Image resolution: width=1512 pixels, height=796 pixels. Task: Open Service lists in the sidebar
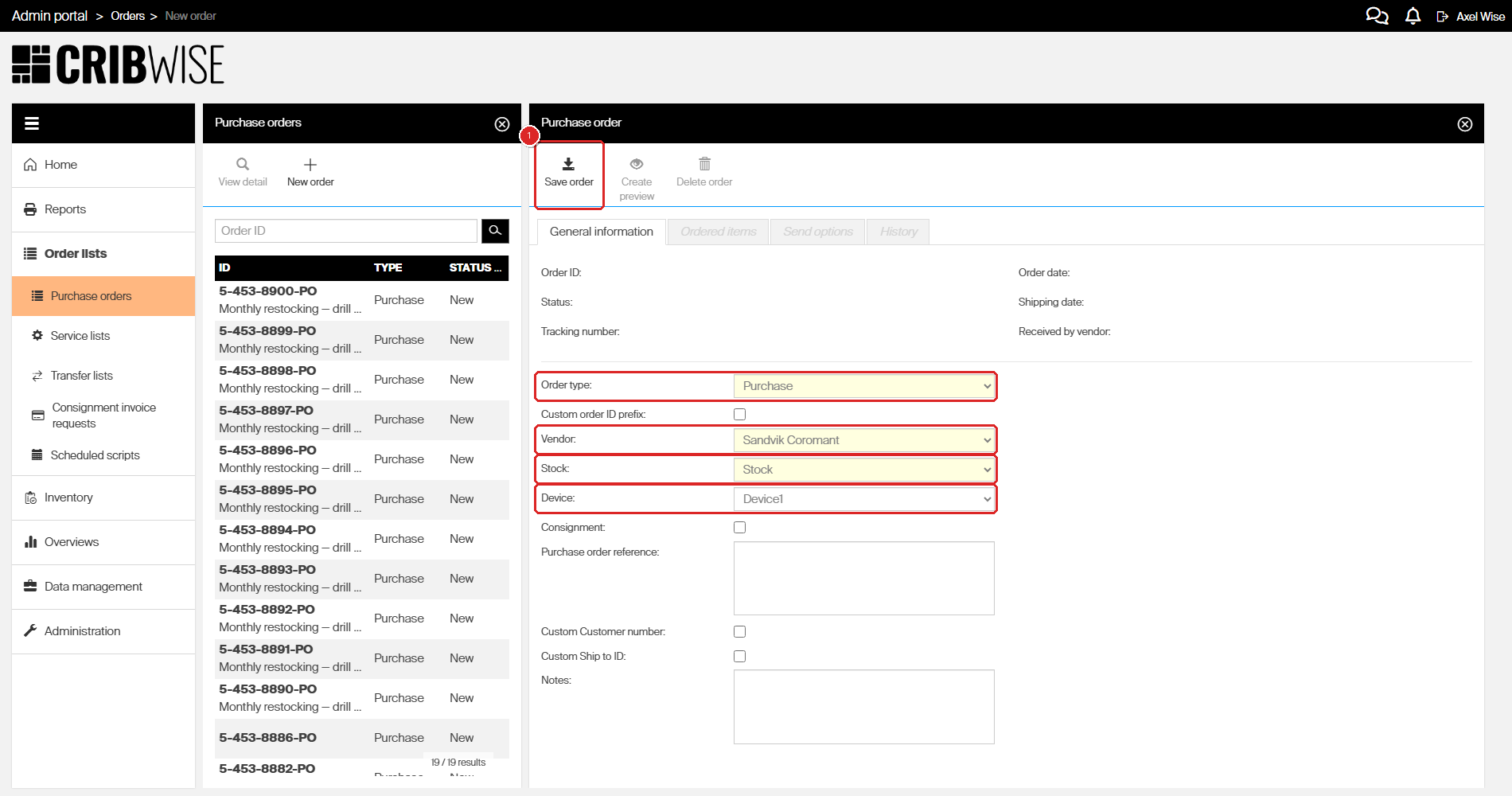[80, 336]
